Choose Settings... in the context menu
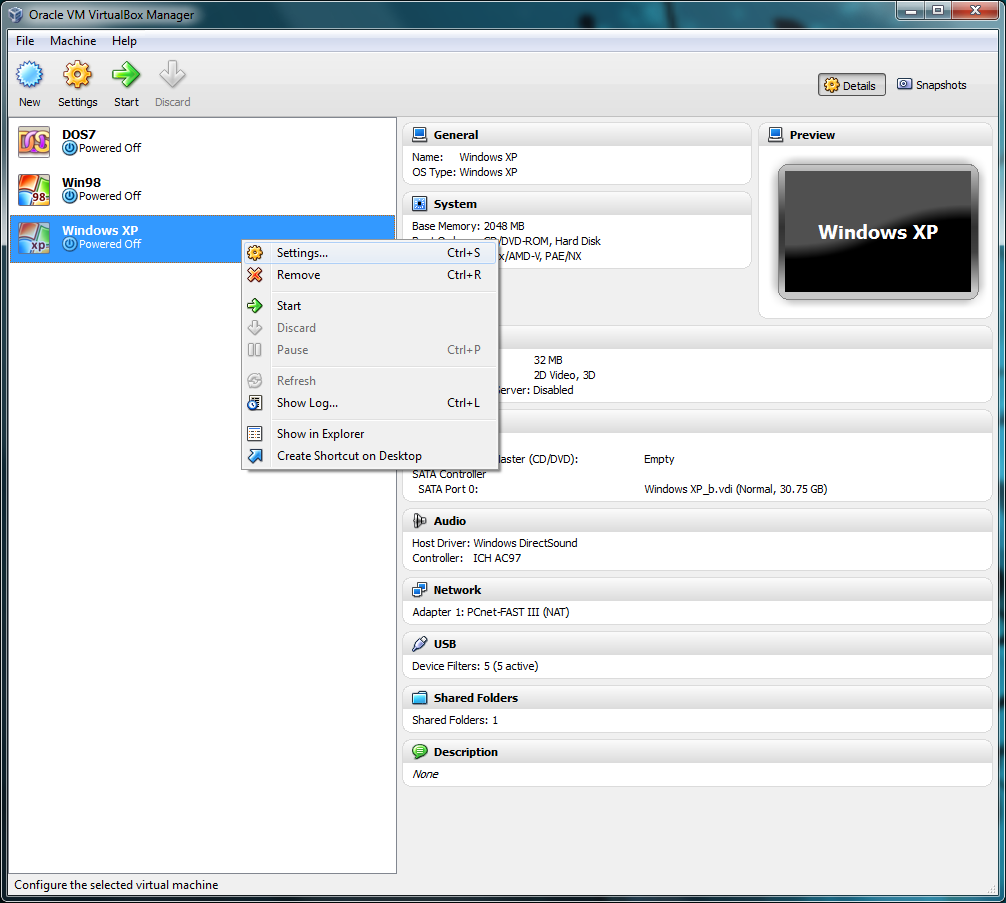The height and width of the screenshot is (903, 1006). point(370,253)
